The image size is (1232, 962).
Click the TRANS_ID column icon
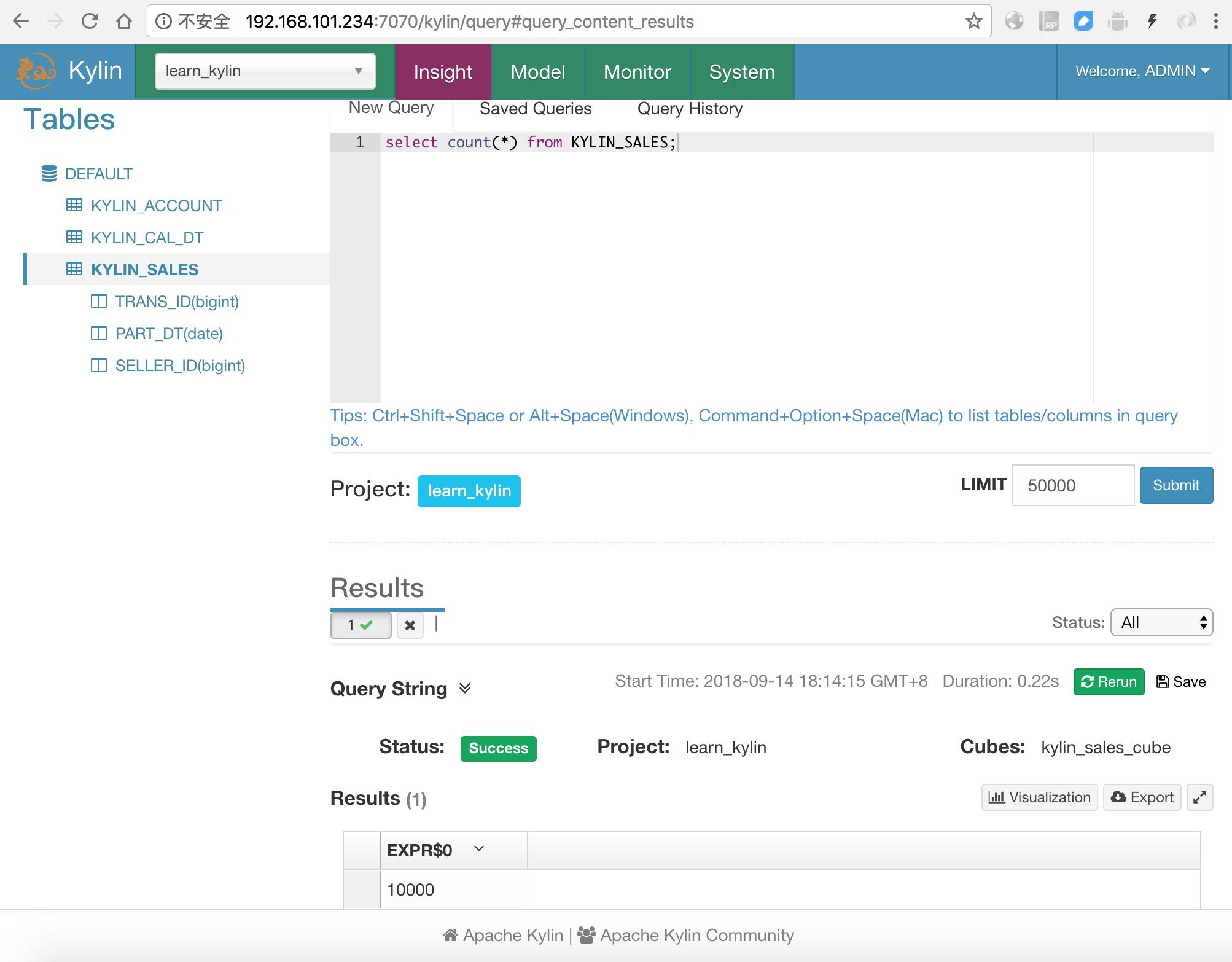(99, 302)
